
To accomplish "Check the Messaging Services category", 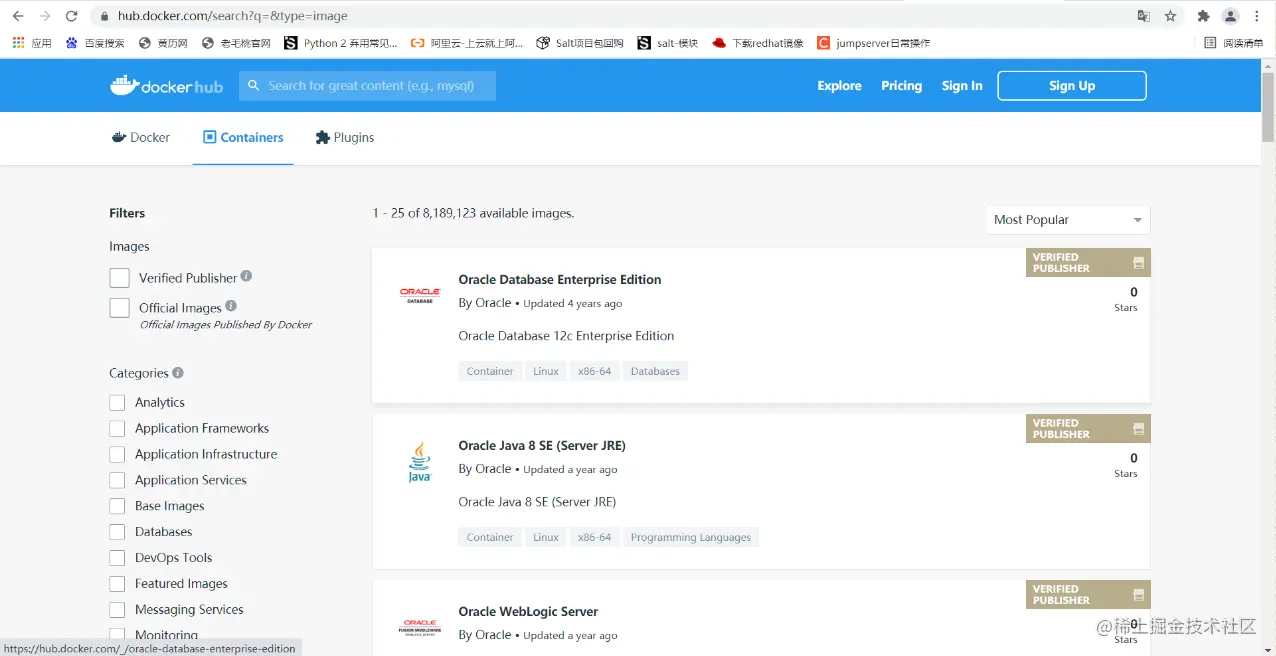I will coord(117,610).
